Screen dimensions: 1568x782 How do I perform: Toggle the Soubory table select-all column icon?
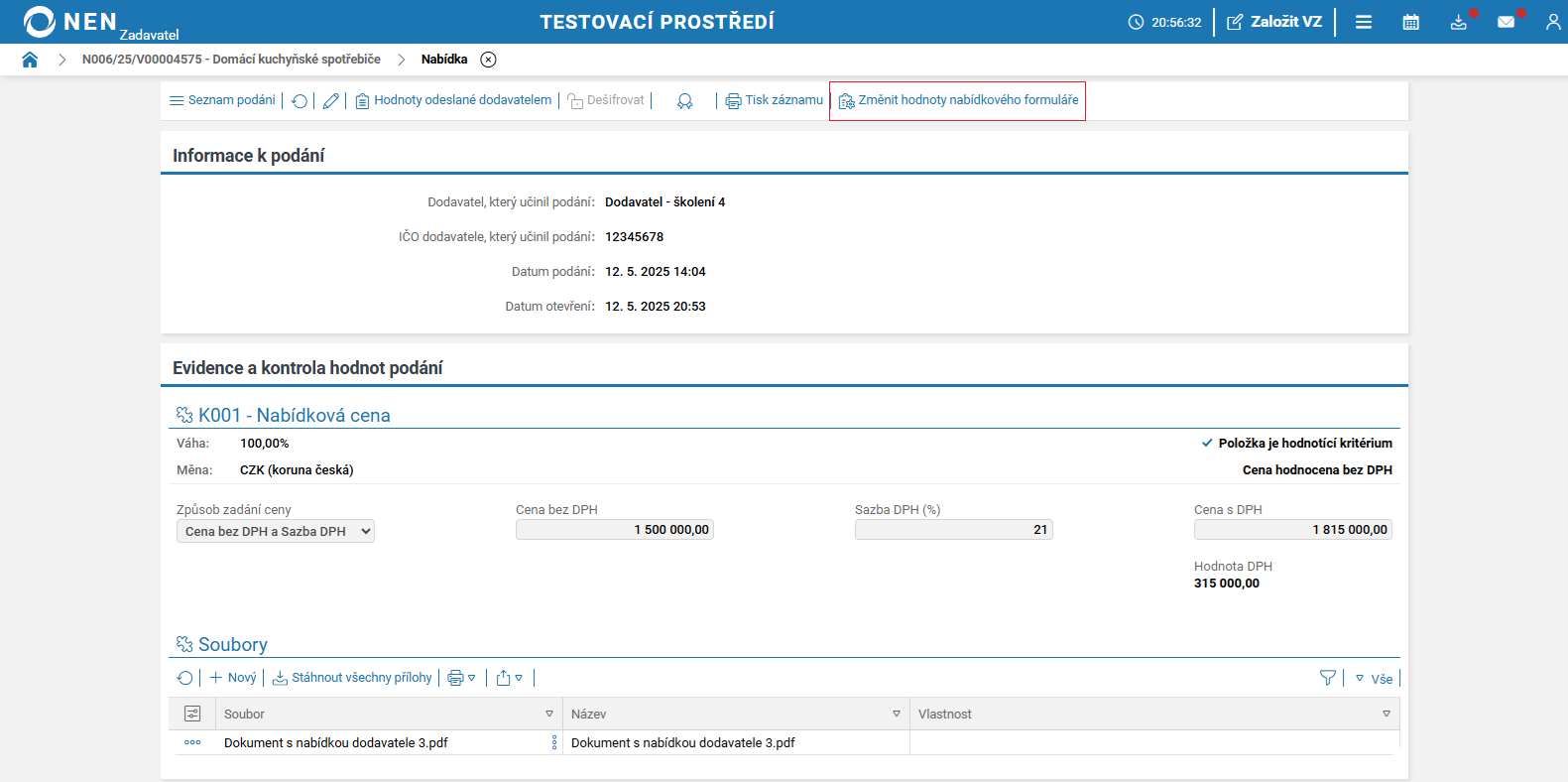pos(192,714)
